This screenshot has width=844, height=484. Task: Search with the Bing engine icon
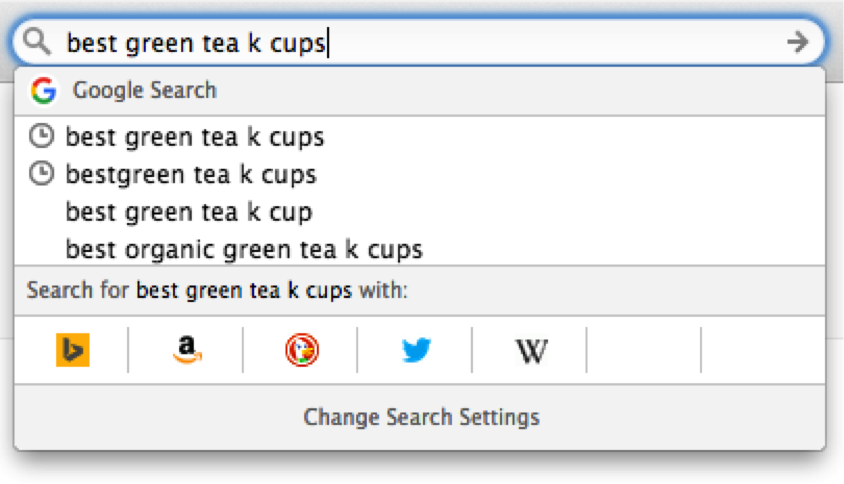(72, 350)
